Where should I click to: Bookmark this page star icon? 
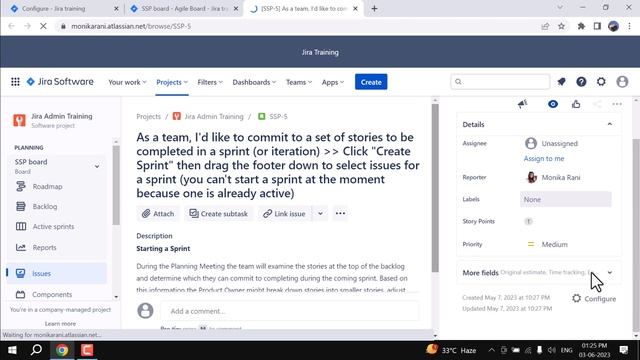click(x=562, y=26)
